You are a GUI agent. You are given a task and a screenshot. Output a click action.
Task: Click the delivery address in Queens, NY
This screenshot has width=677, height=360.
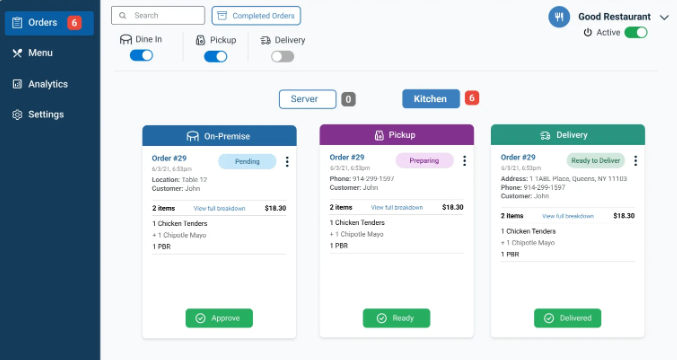(578, 179)
